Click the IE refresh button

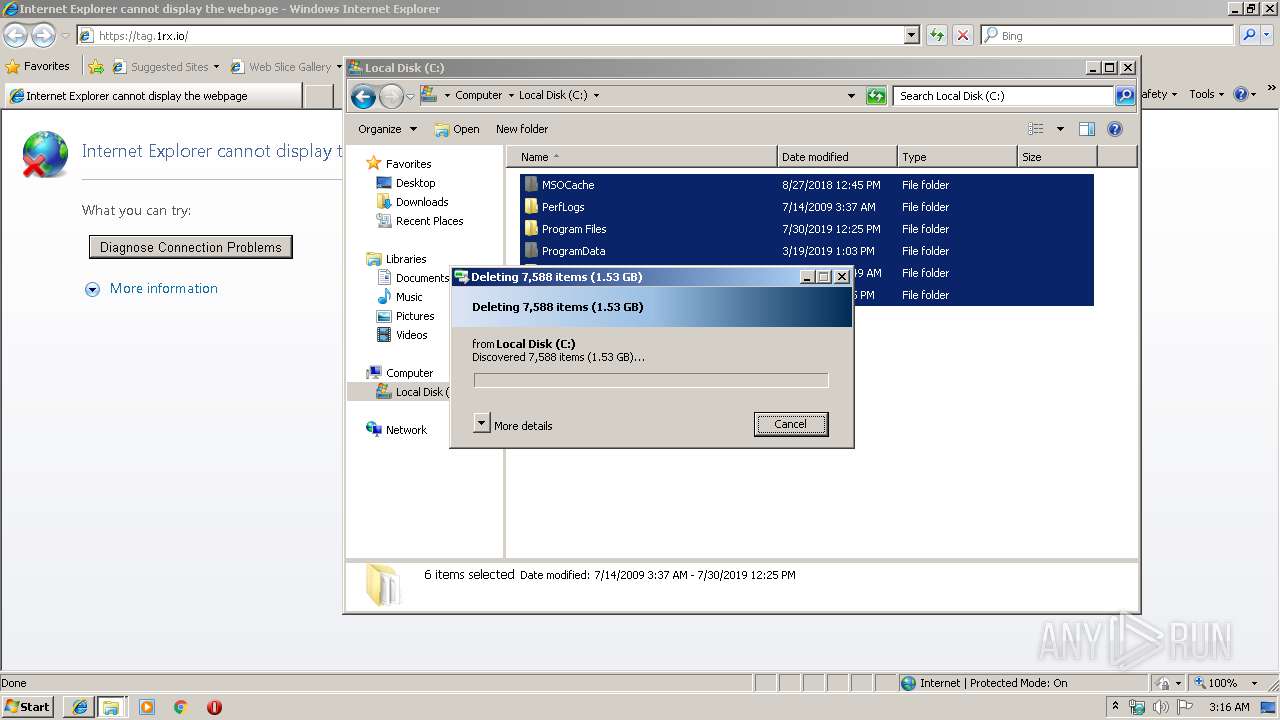(937, 35)
